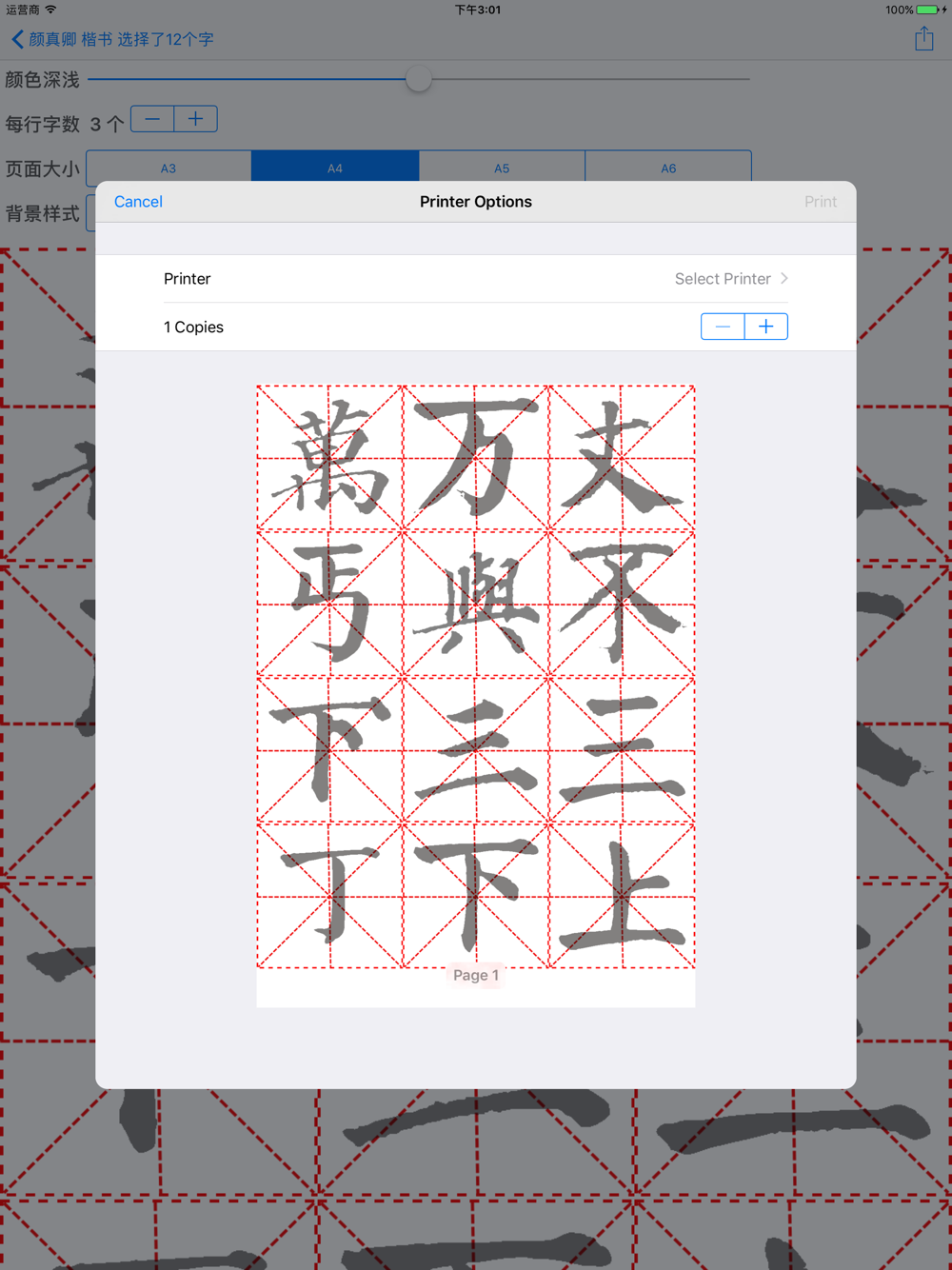Click the Page 1 label
This screenshot has width=952, height=1270.
[x=476, y=975]
